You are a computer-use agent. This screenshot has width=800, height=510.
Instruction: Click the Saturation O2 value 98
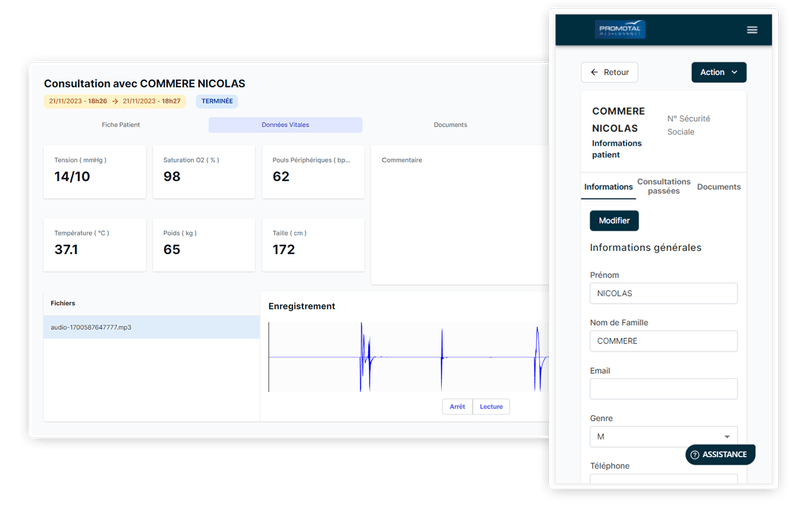[x=171, y=176]
